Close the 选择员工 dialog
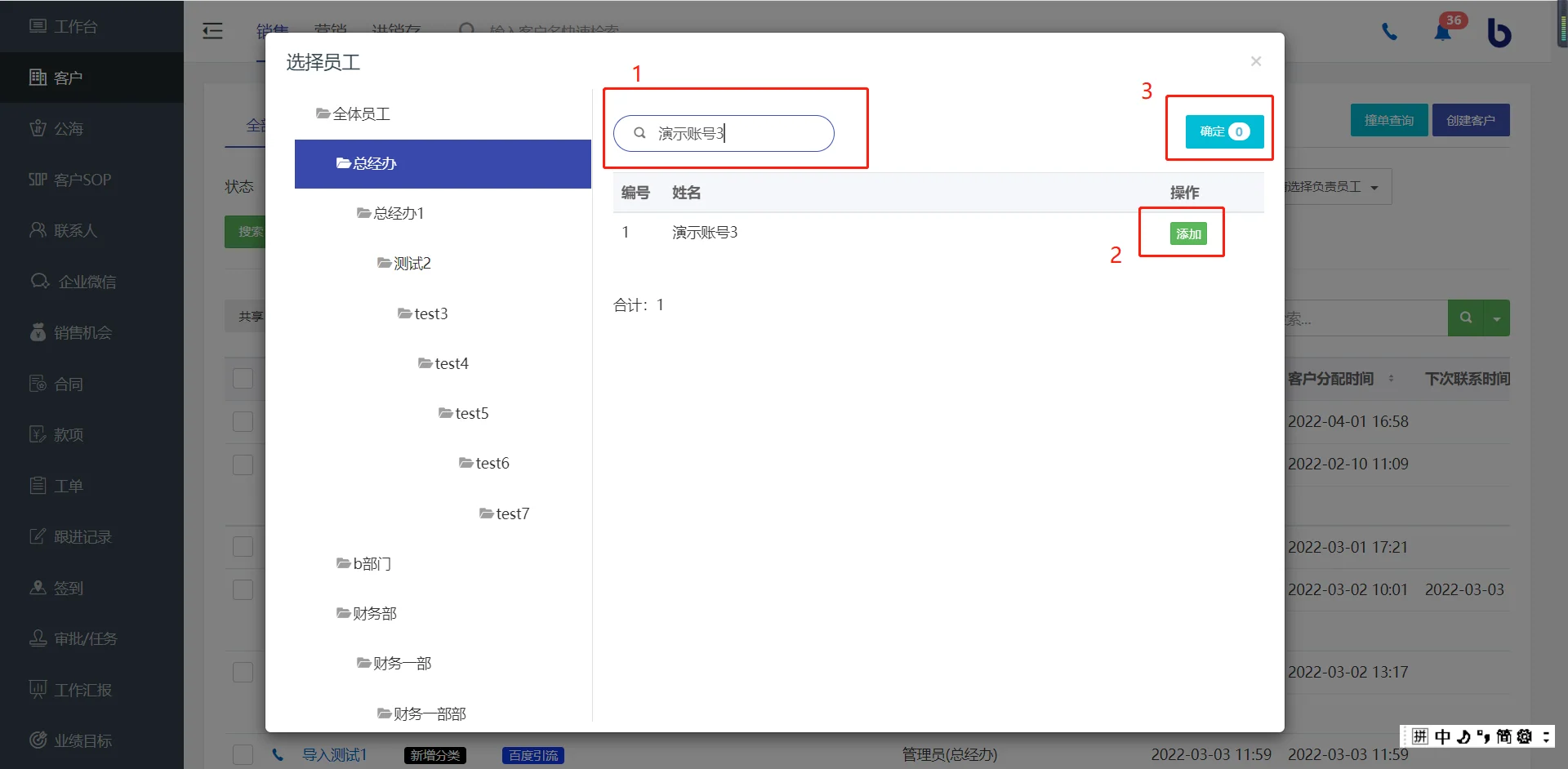1568x769 pixels. pos(1256,61)
